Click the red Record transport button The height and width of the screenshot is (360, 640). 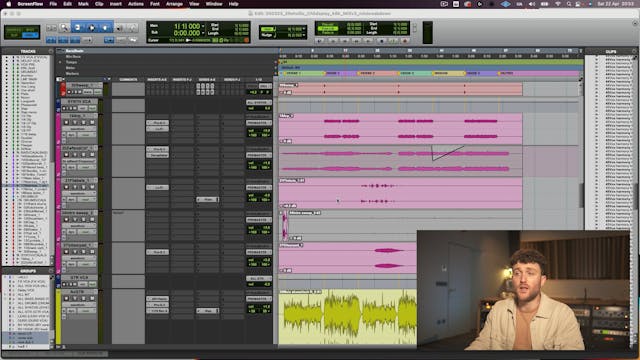tap(405, 41)
